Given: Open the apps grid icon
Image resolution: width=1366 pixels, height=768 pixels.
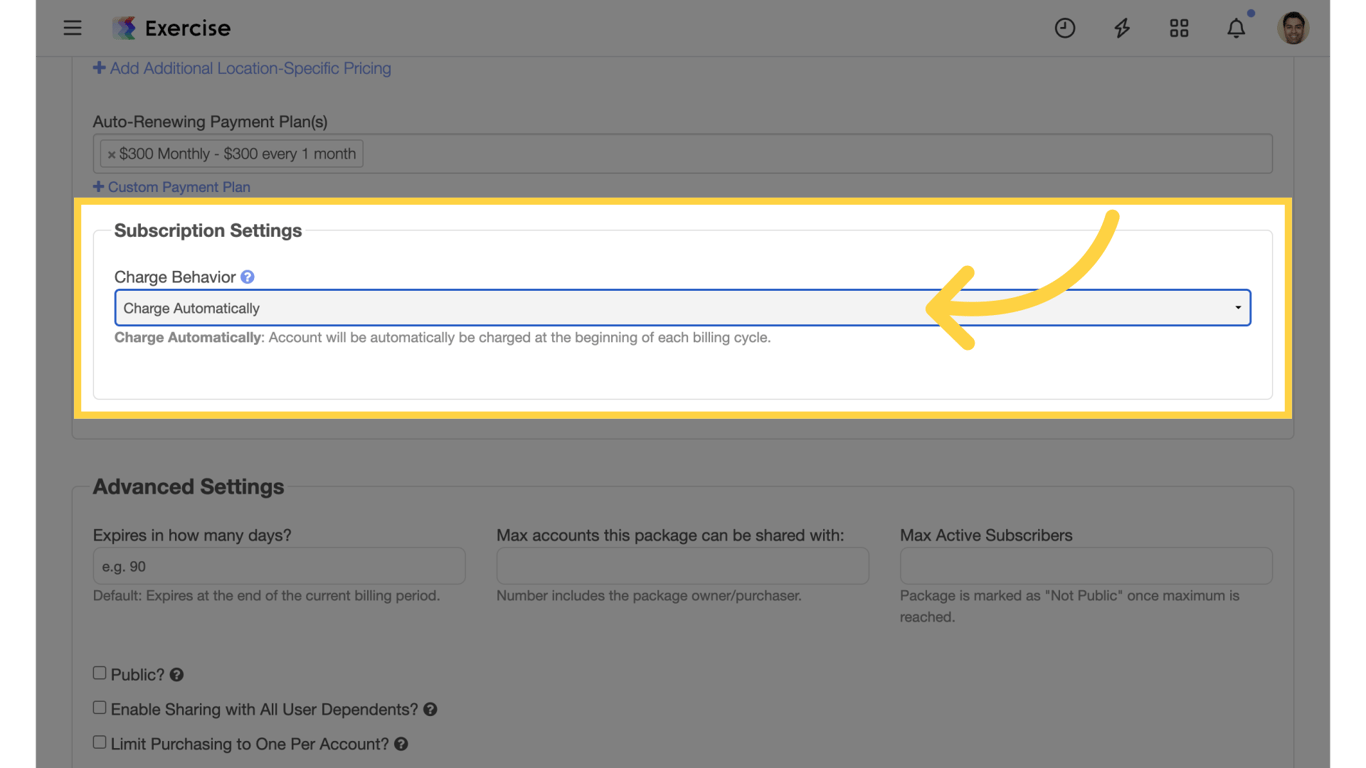Looking at the screenshot, I should click(x=1178, y=27).
